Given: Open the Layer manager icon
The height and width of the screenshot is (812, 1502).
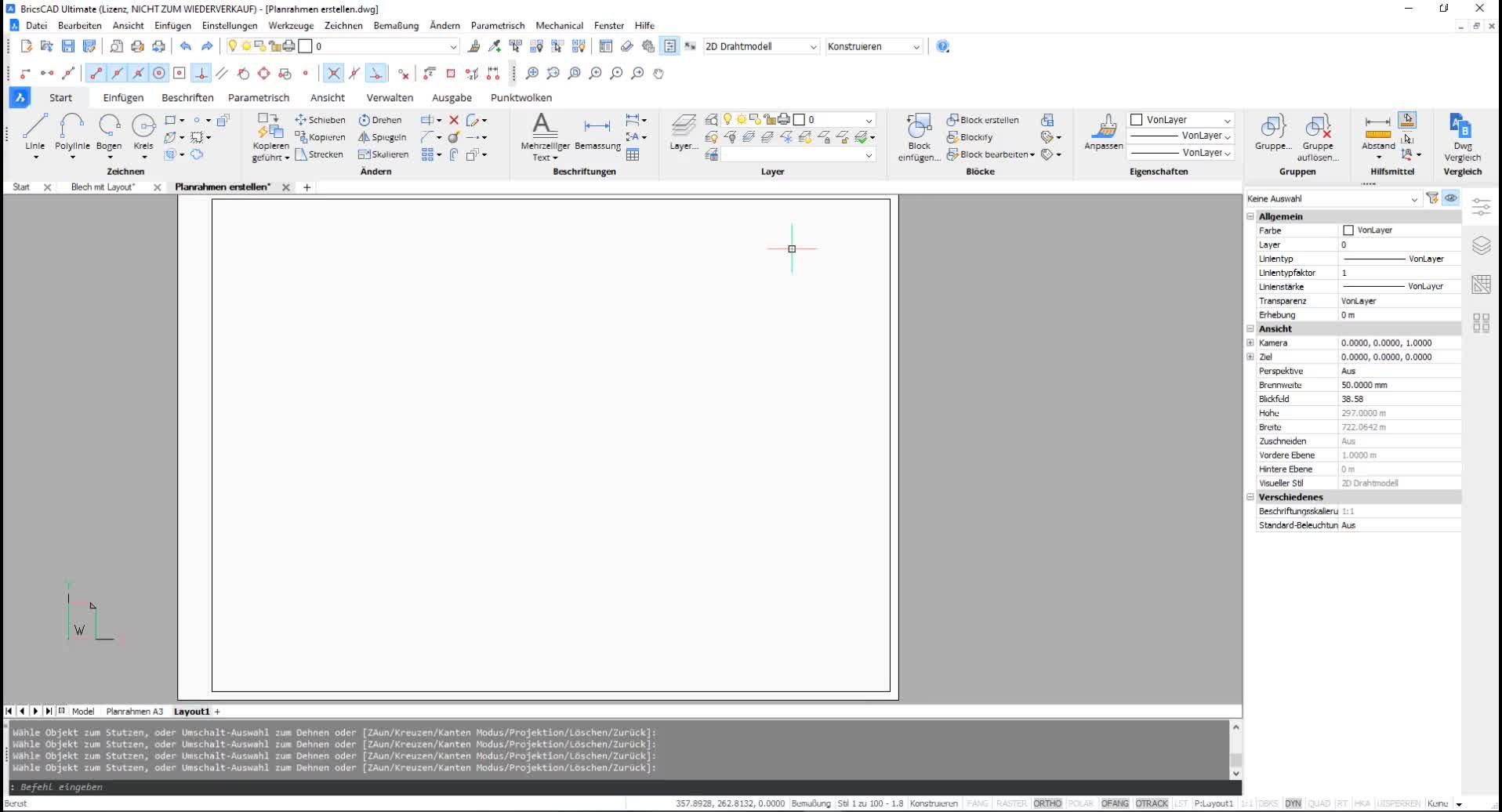Looking at the screenshot, I should coord(684,132).
